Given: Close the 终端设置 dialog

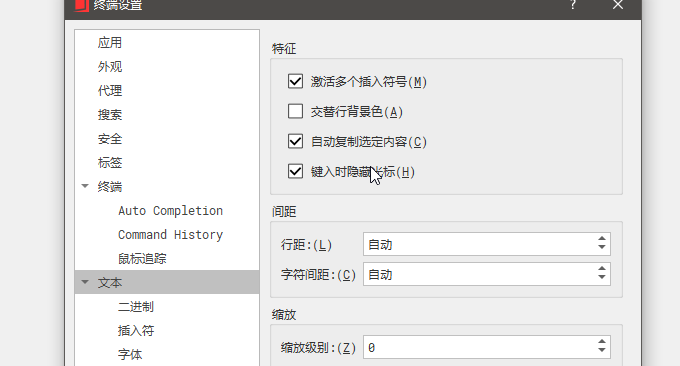Looking at the screenshot, I should (618, 5).
